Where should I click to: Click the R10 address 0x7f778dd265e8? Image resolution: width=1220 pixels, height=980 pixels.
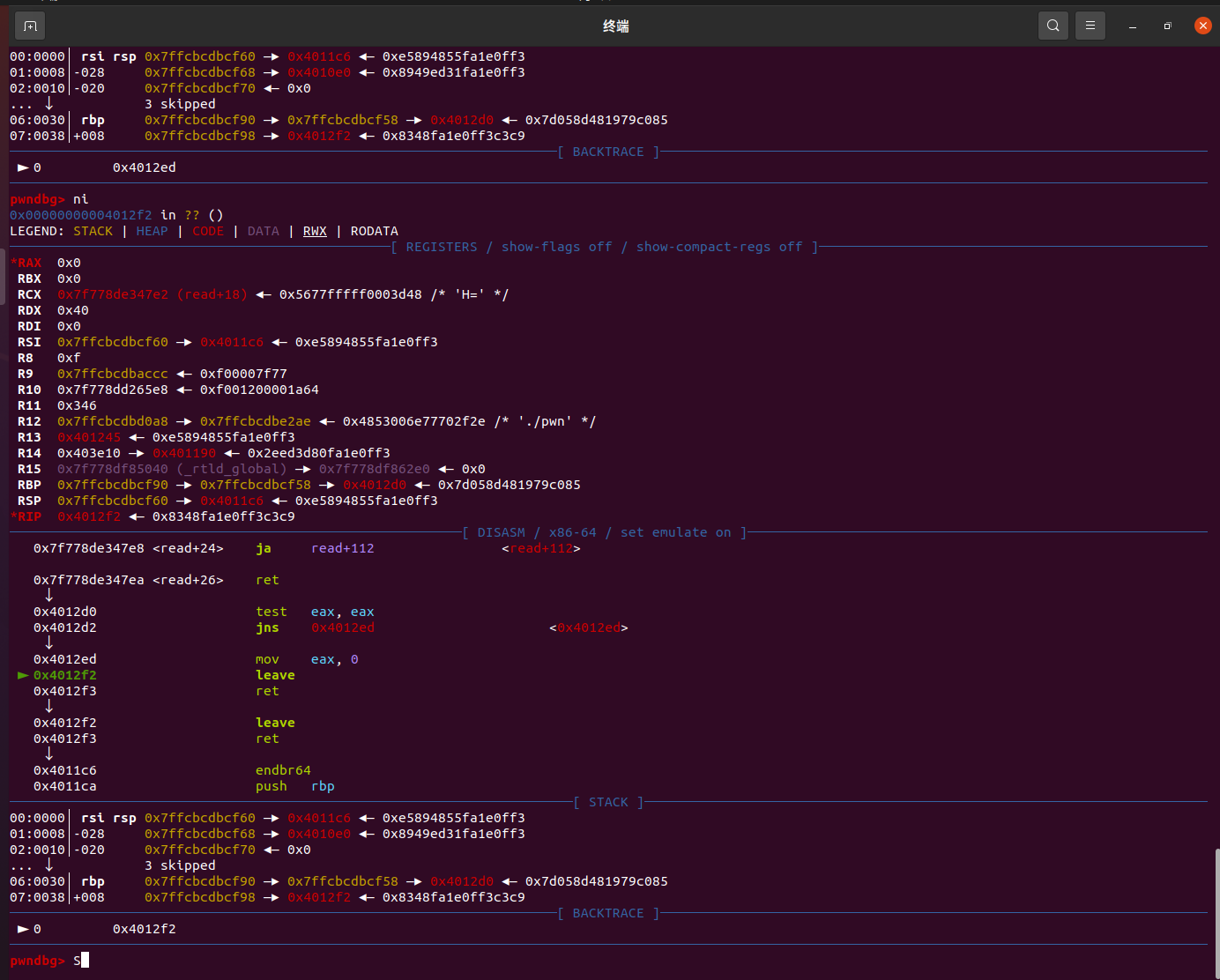point(113,390)
